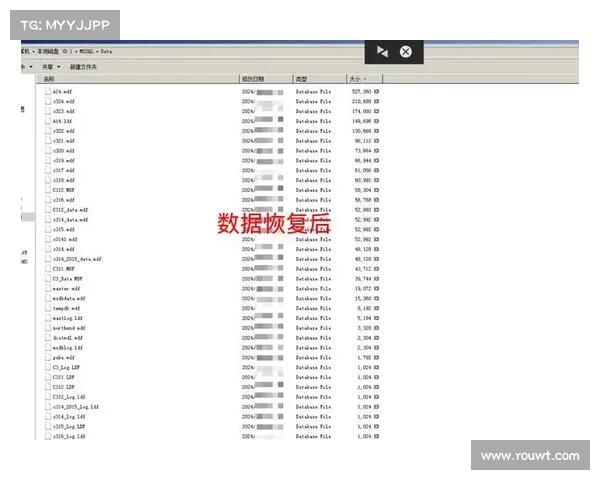Click the file icon for c314_data.mdf

click(x=48, y=220)
